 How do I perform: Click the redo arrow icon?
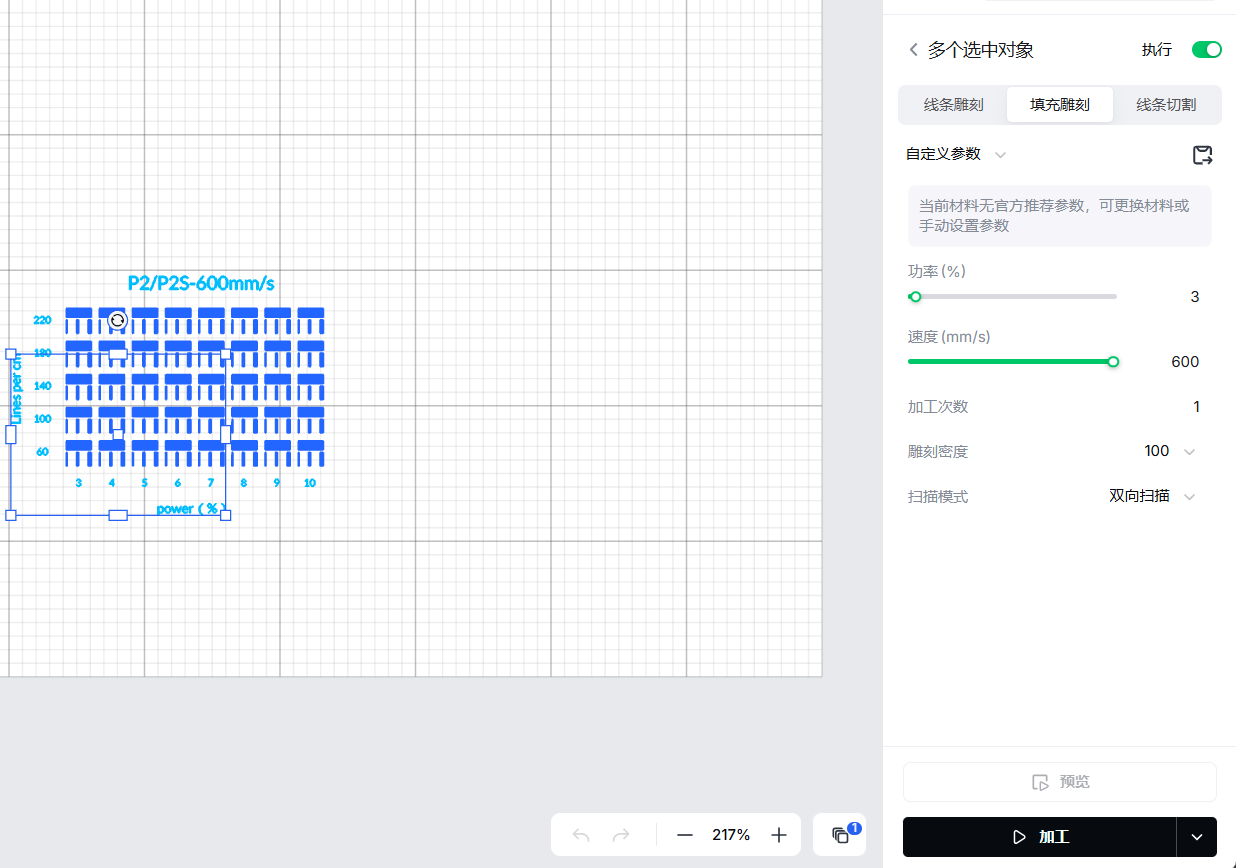pos(621,835)
